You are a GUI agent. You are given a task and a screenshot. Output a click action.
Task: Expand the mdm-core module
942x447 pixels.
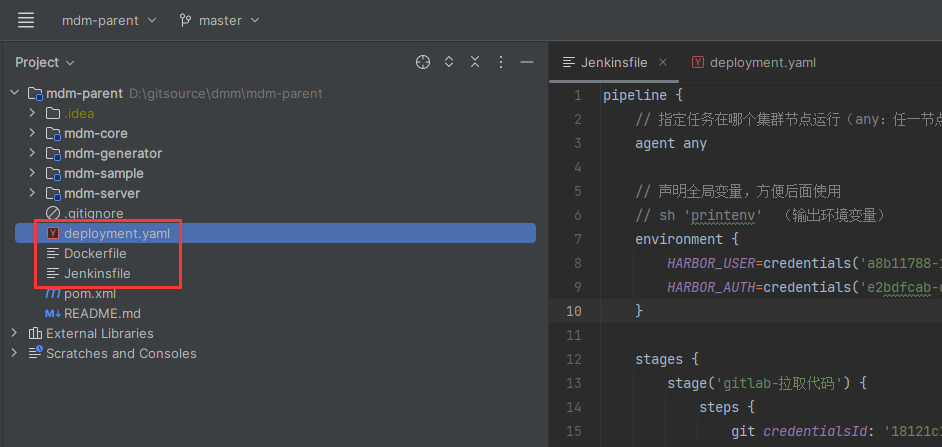point(32,133)
